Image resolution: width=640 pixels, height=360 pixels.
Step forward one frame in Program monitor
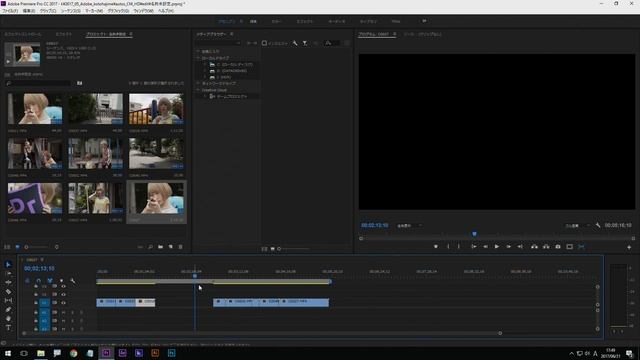[x=509, y=247]
